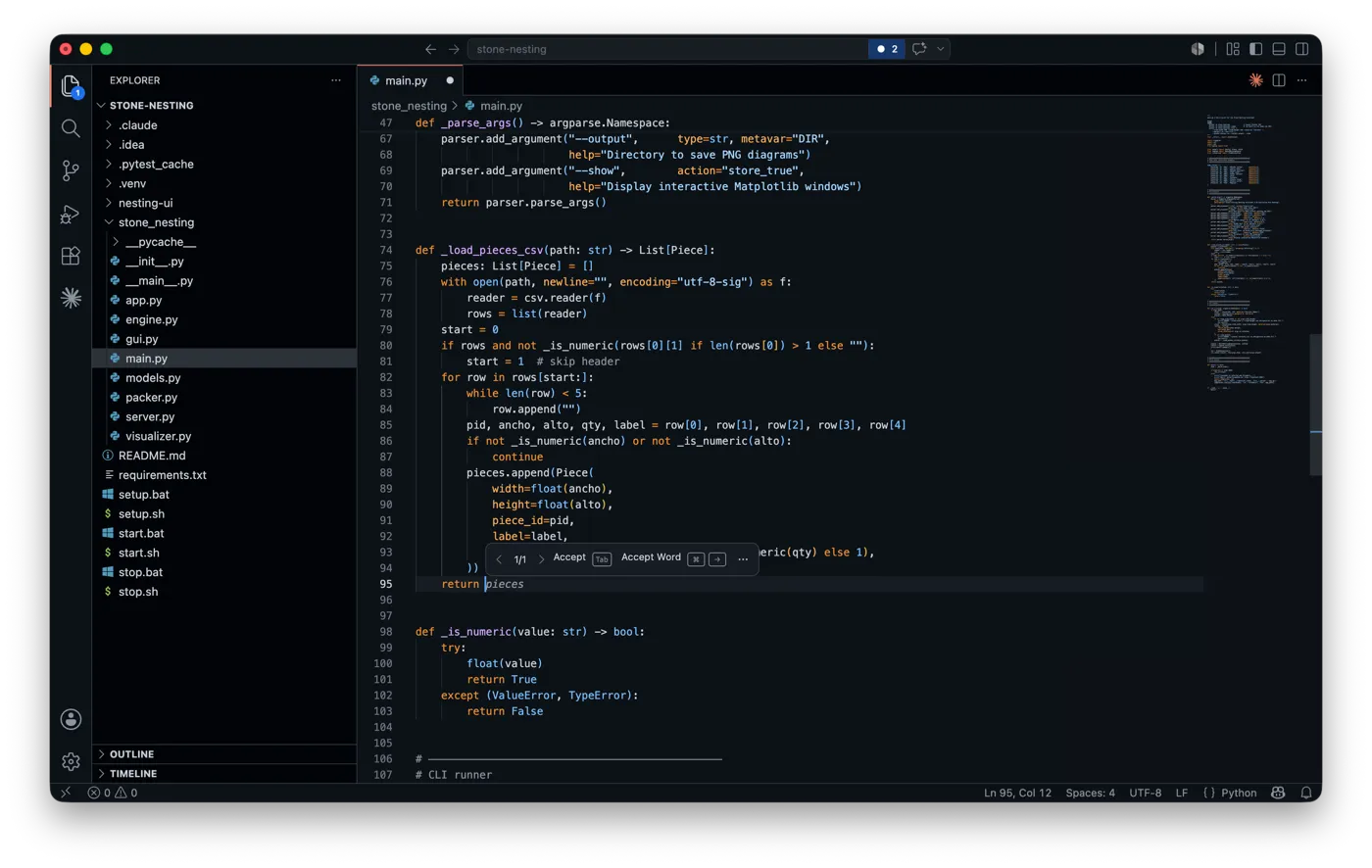
Task: Open editor More Actions ellipsis
Action: click(x=1302, y=80)
